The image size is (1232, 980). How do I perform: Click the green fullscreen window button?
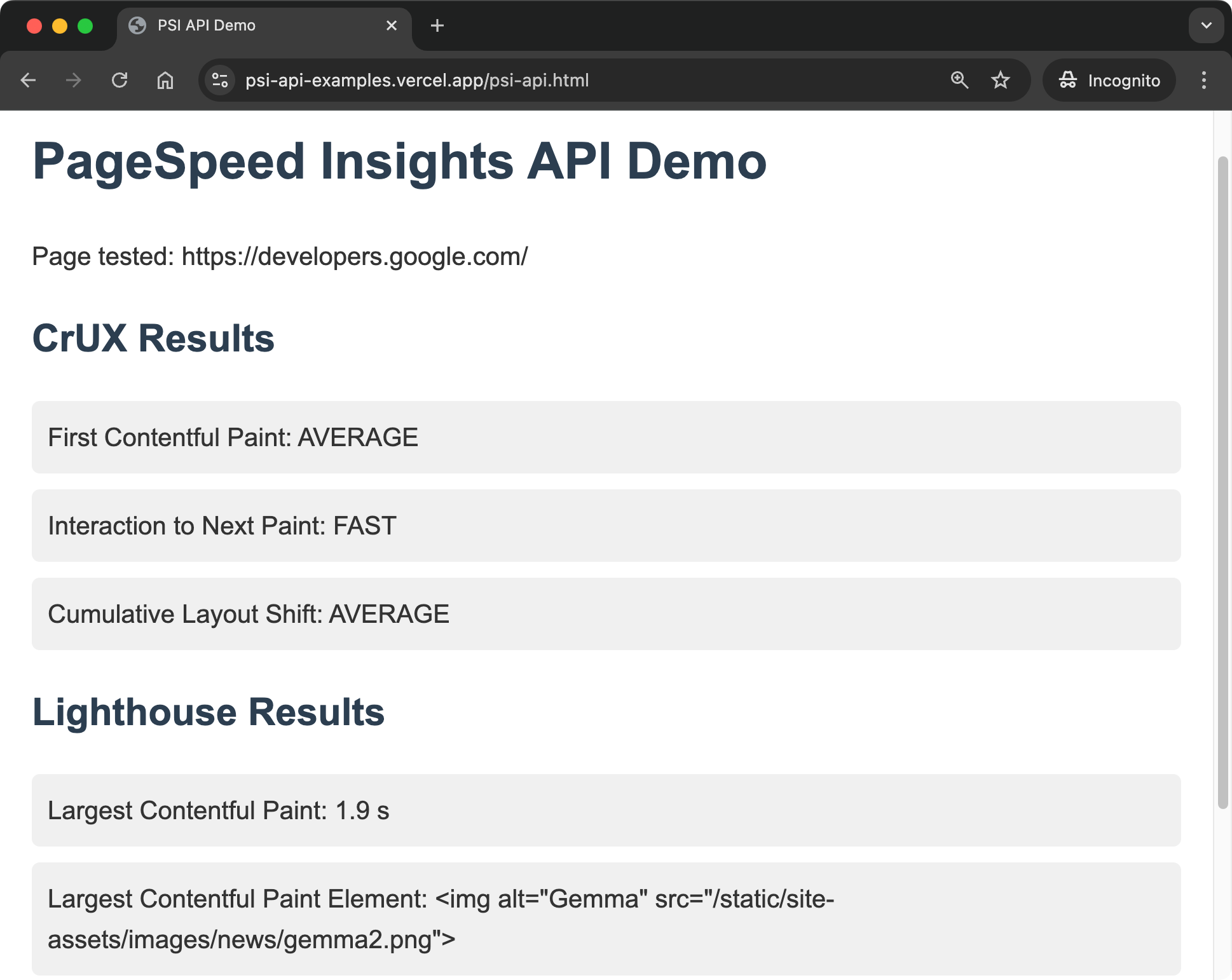click(x=85, y=25)
